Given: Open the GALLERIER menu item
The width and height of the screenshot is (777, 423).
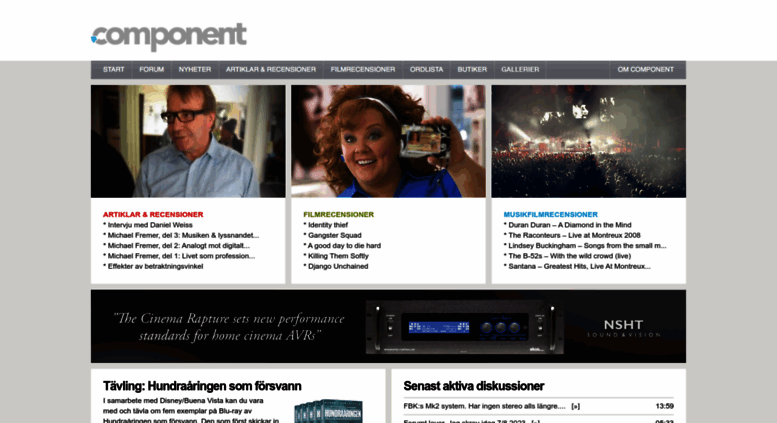Looking at the screenshot, I should [520, 69].
